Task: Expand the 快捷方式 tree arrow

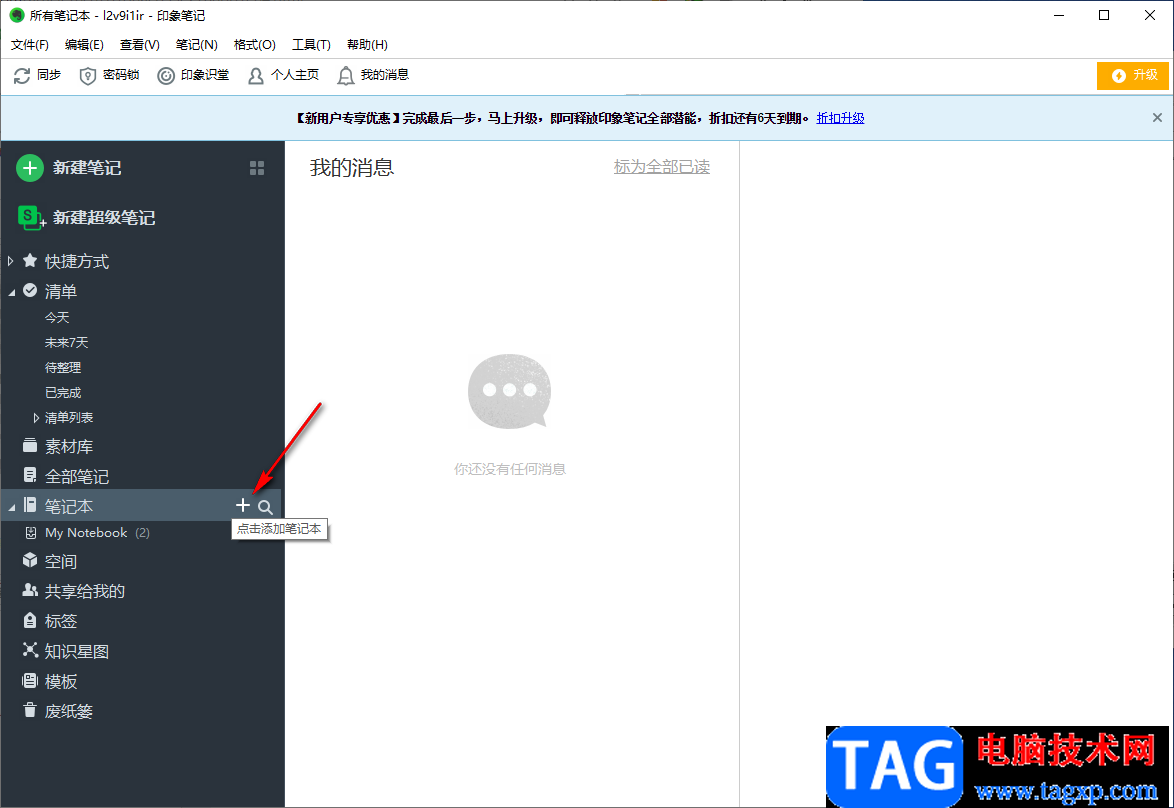Action: 10,261
